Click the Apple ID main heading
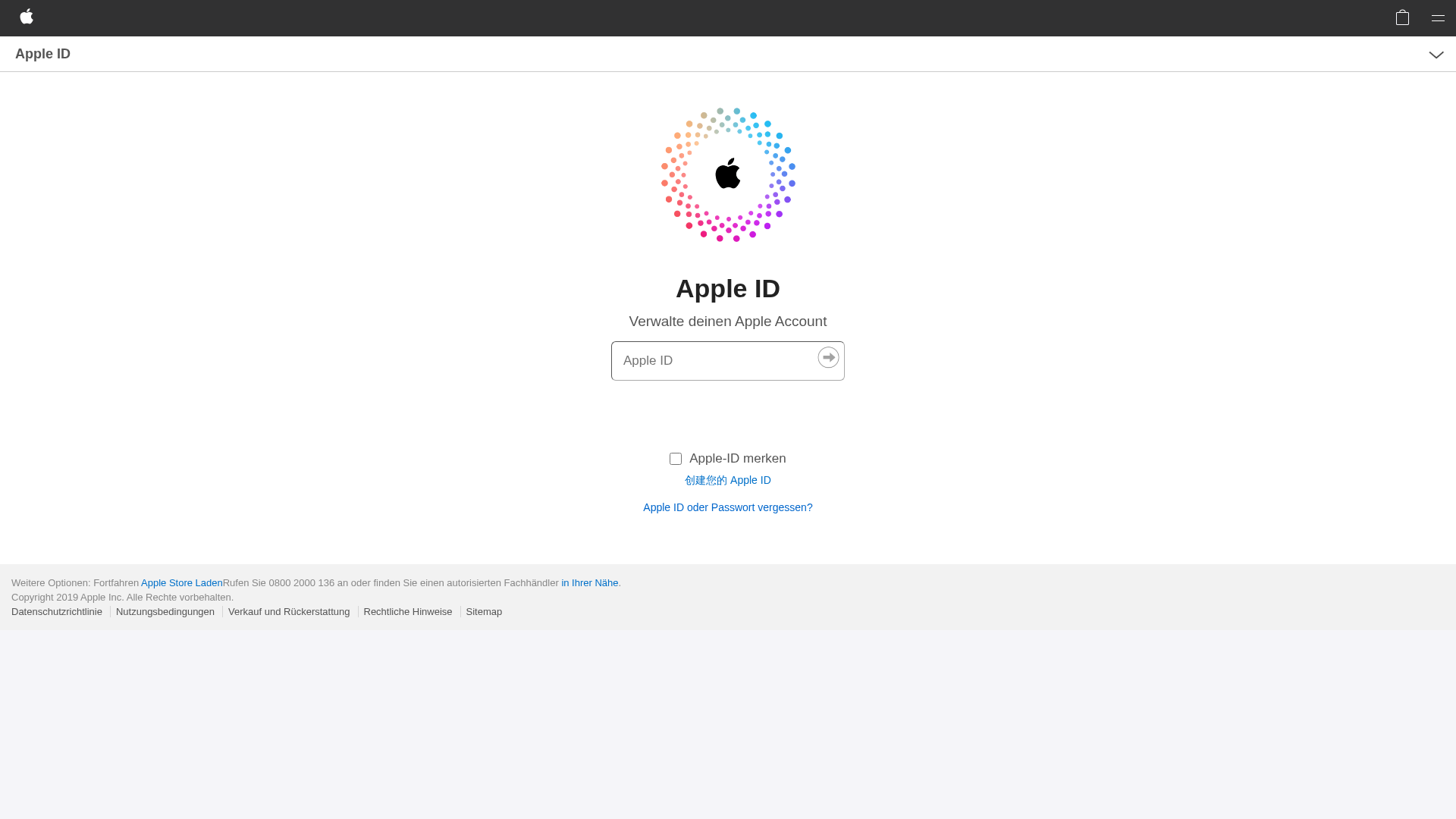 coord(728,288)
